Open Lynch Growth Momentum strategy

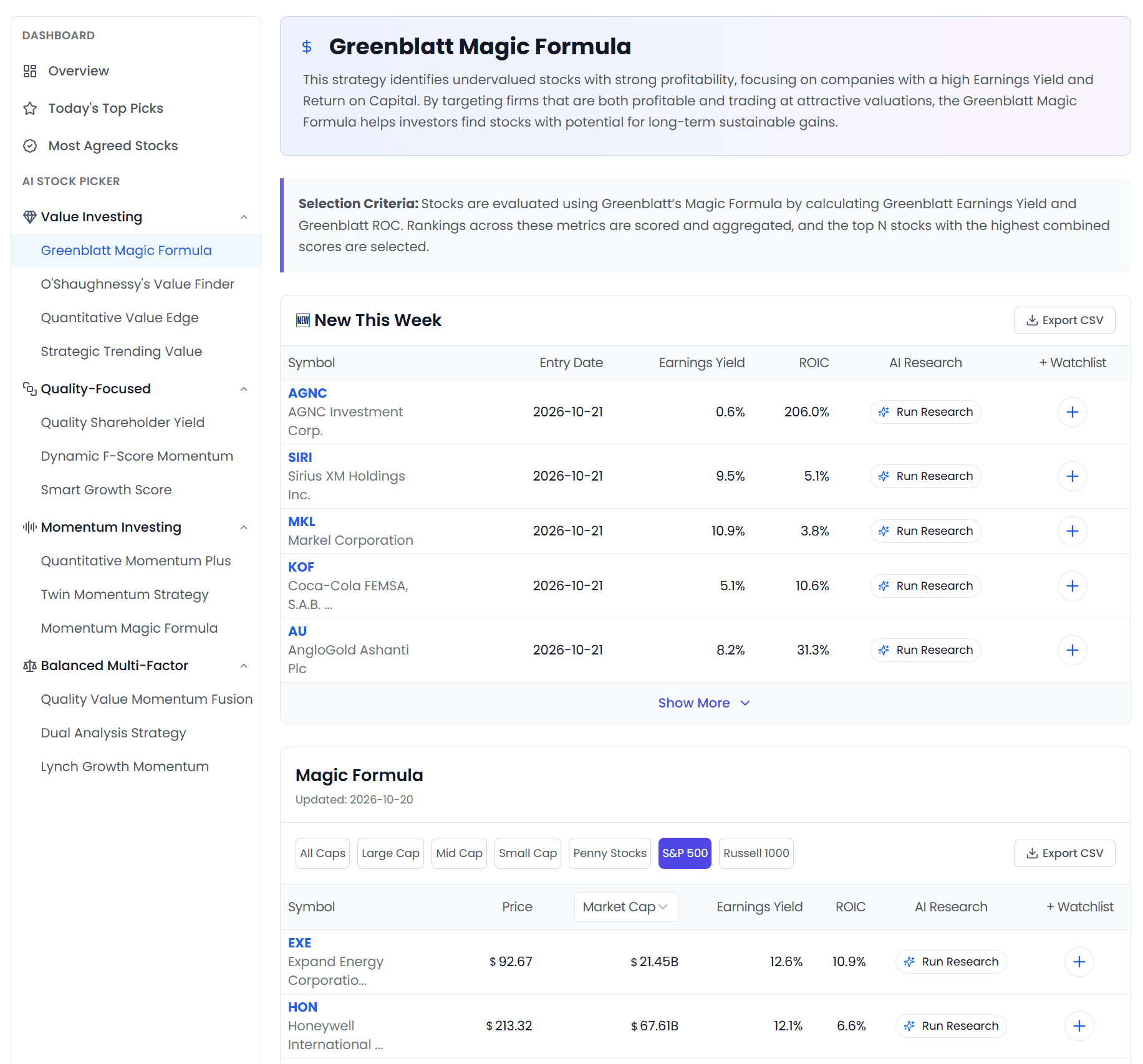click(x=125, y=767)
